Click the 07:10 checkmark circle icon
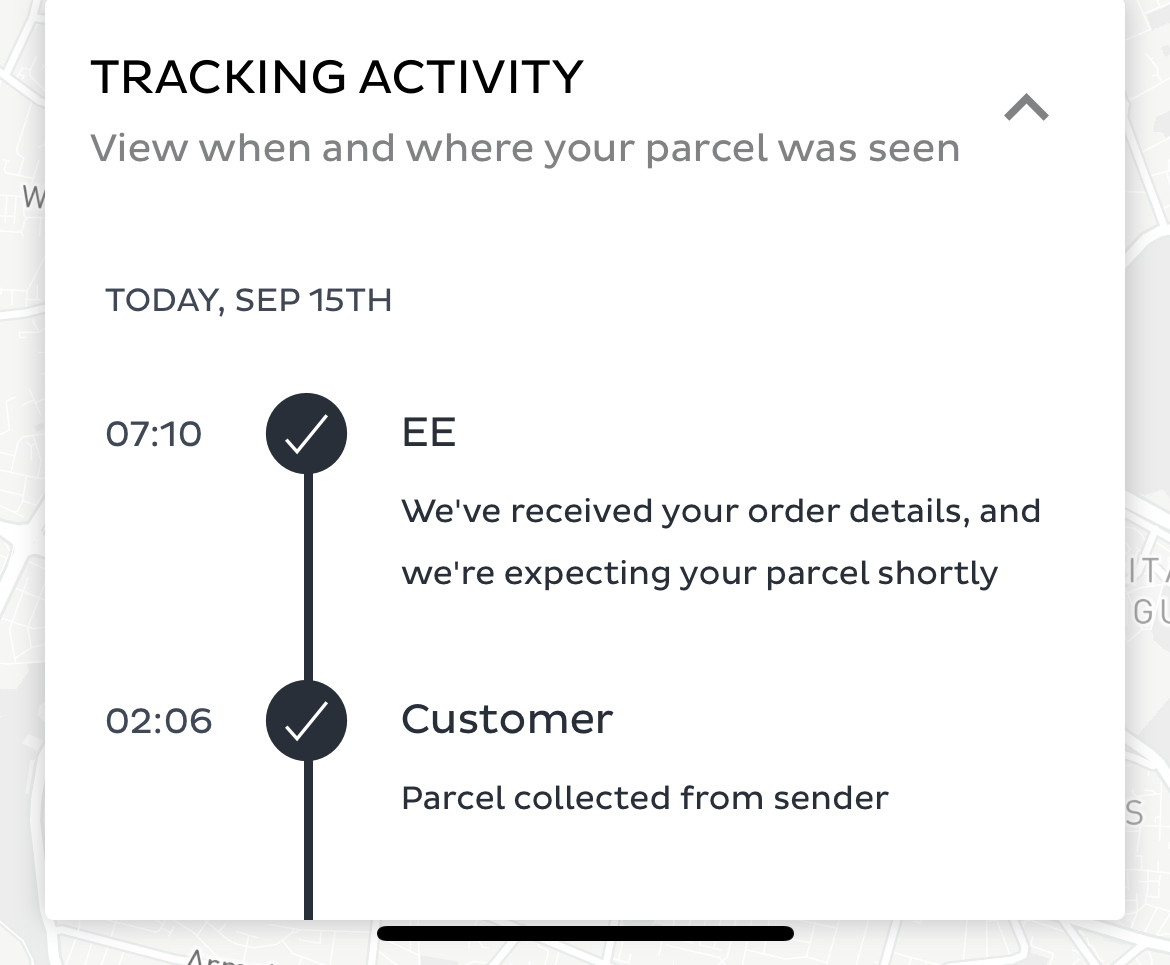This screenshot has height=965, width=1170. pyautogui.click(x=306, y=434)
